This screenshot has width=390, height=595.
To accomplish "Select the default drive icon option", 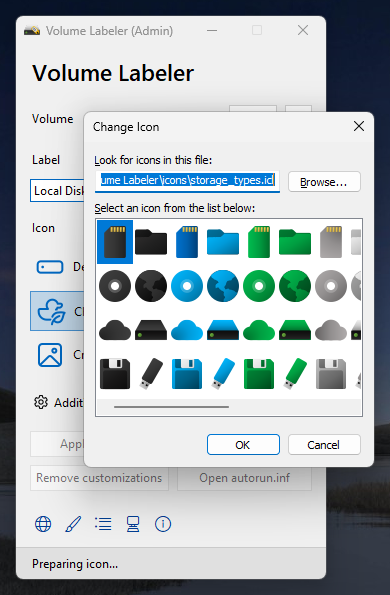I will pyautogui.click(x=57, y=267).
